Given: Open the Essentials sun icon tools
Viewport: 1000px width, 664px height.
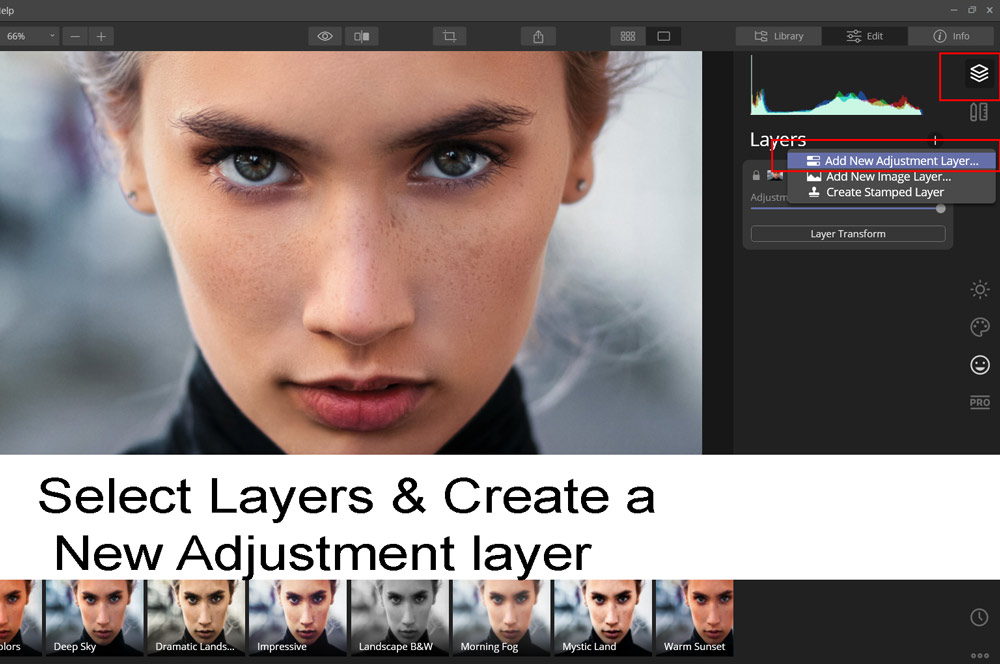Looking at the screenshot, I should (x=980, y=290).
